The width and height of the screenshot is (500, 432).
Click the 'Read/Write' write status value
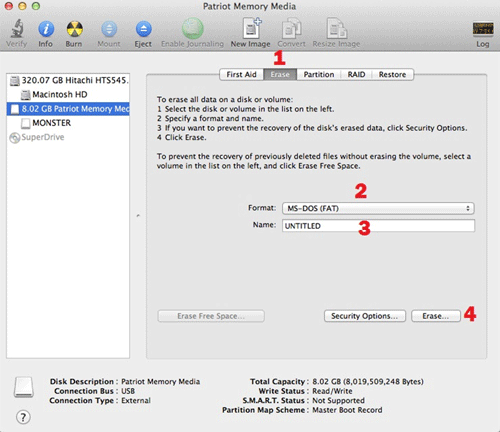[x=332, y=391]
